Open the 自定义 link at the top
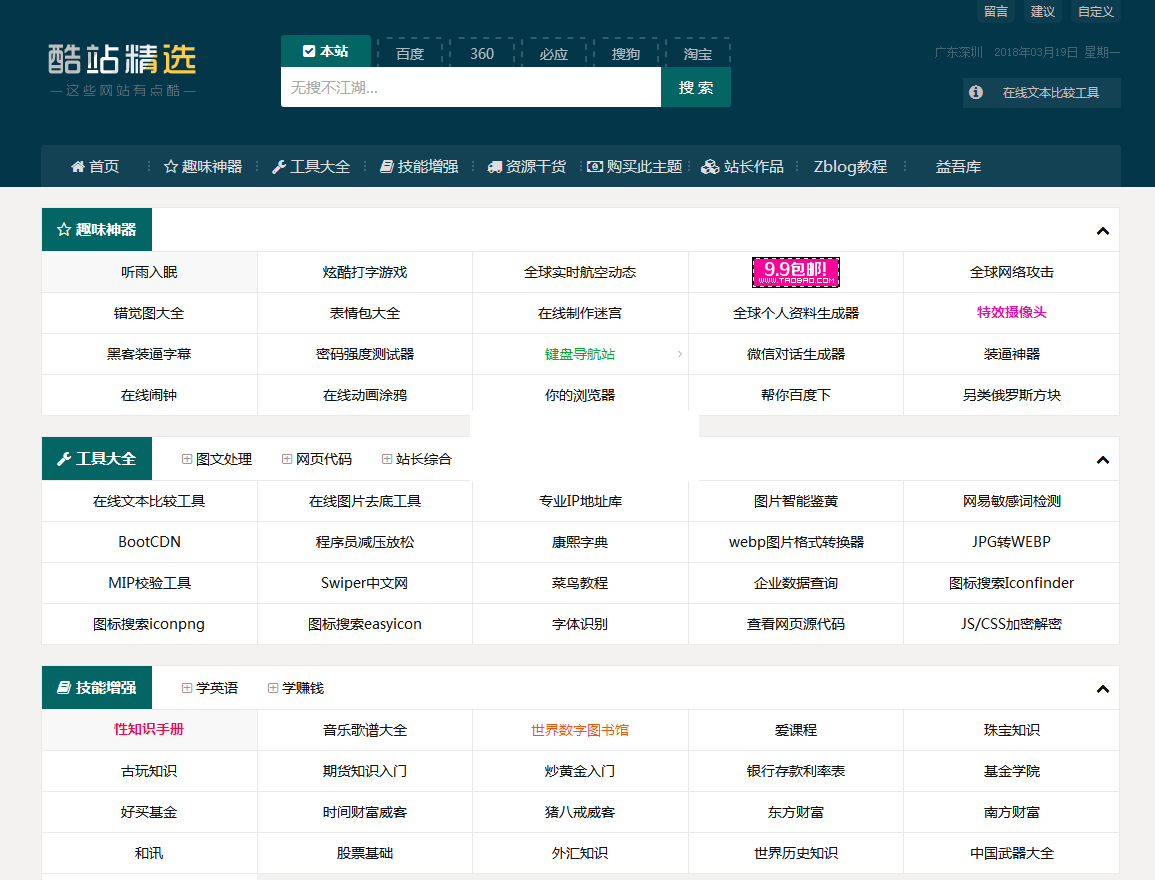The height and width of the screenshot is (880, 1155). pos(1095,11)
